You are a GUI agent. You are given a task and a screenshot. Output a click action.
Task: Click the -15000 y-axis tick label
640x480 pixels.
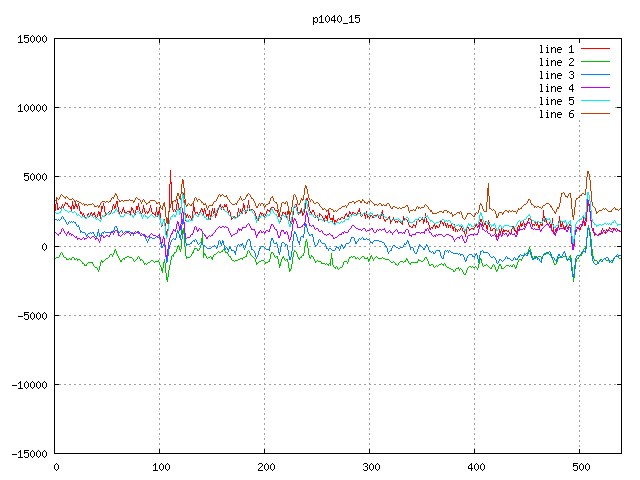tap(28, 453)
